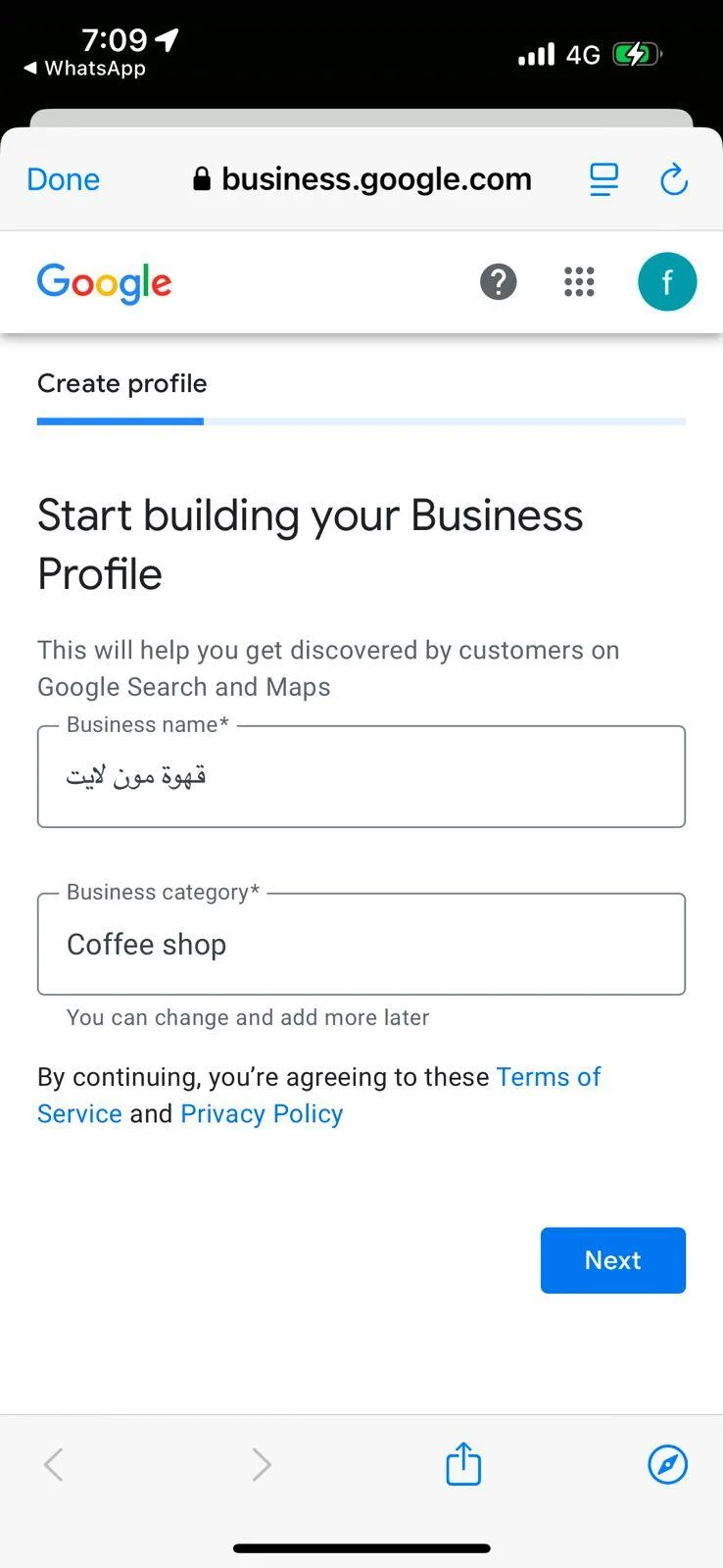Click the Help question mark icon

499,282
